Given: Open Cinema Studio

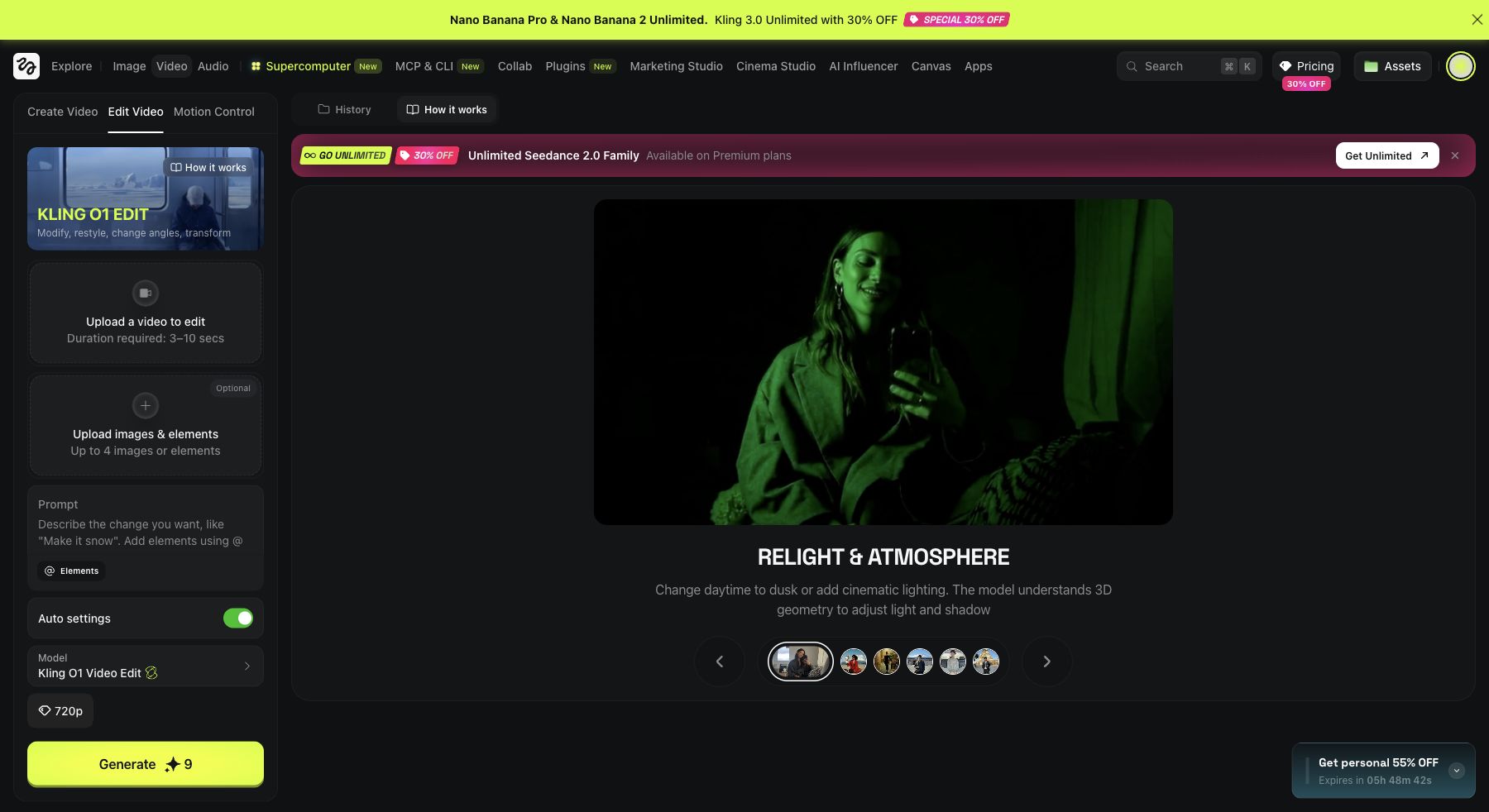Looking at the screenshot, I should 776,66.
